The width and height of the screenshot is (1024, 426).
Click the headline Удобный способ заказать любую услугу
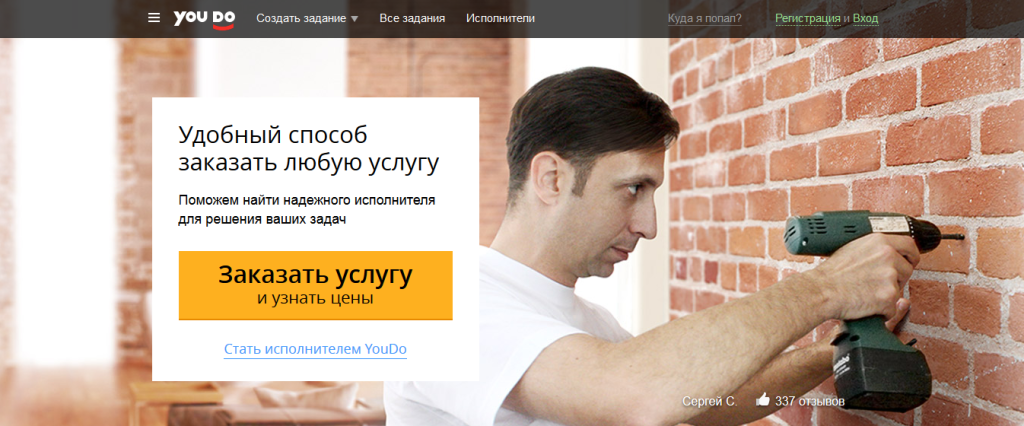[308, 149]
